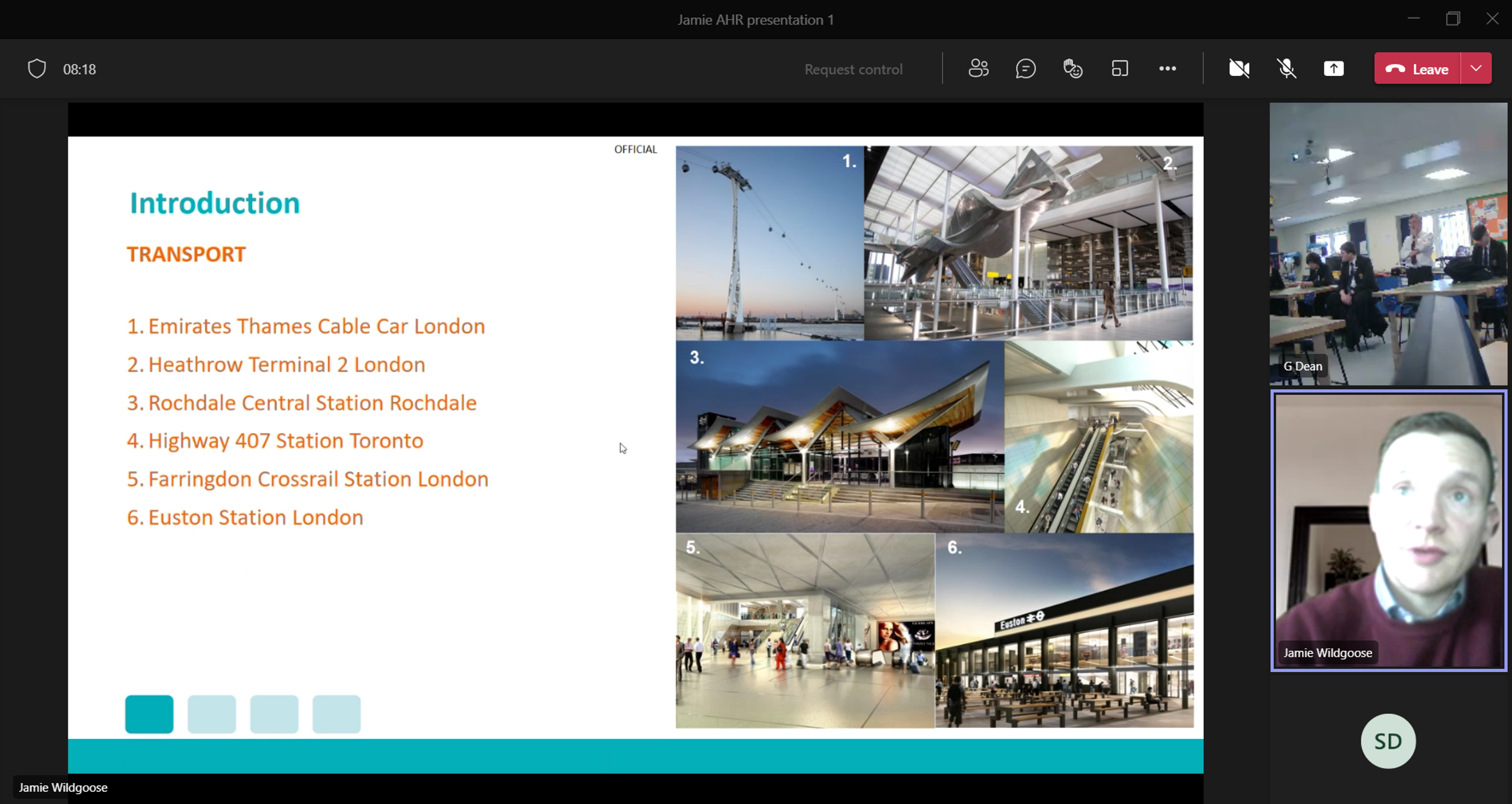Screen dimensions: 1512x804
Task: Show the participants list
Action: [979, 68]
